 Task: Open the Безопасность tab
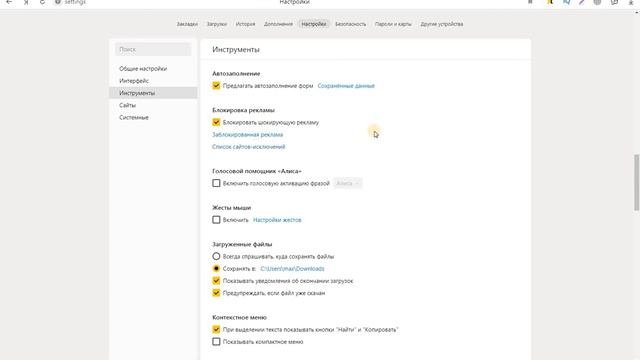tap(351, 24)
